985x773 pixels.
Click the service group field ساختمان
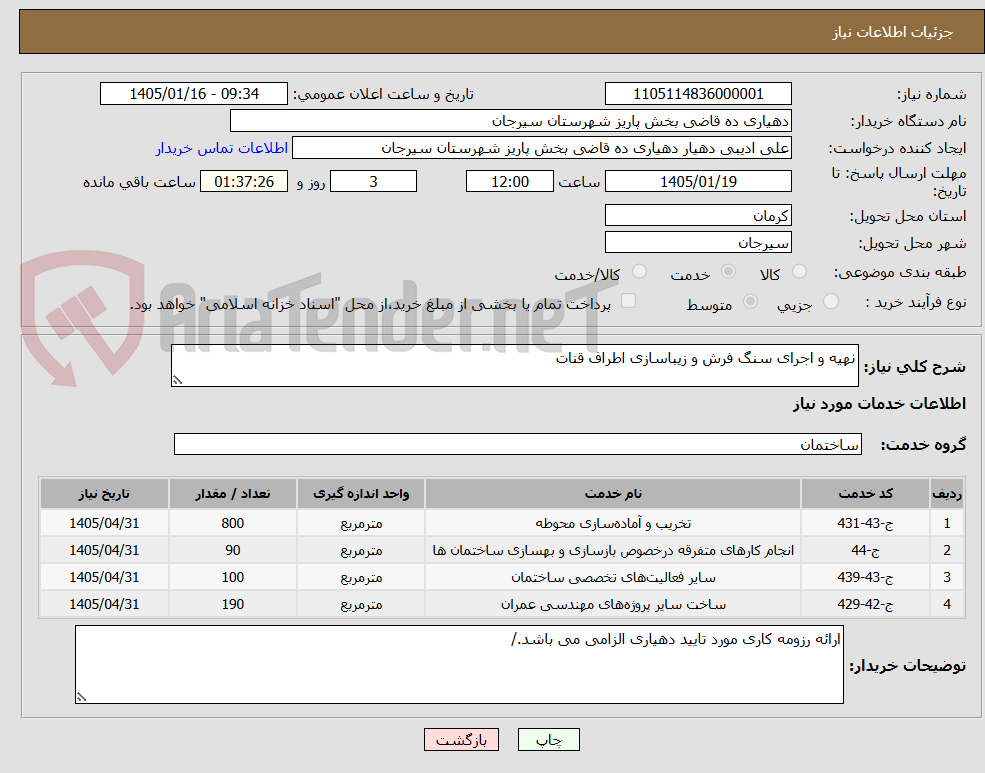(x=518, y=444)
